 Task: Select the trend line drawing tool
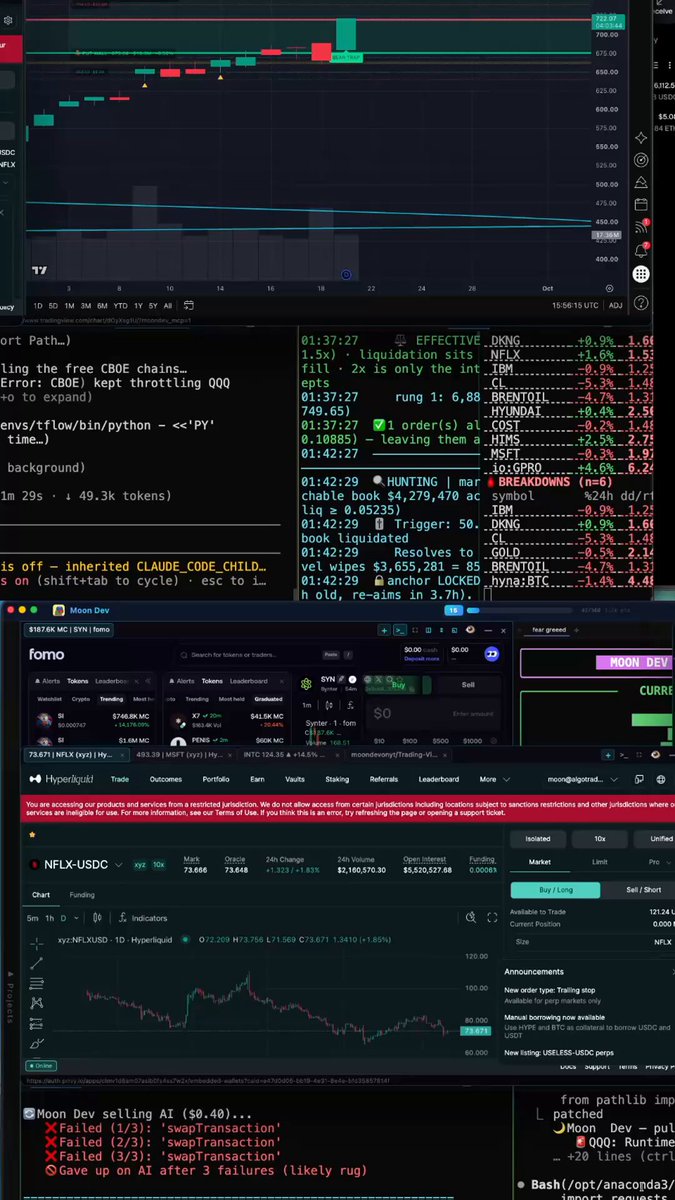pos(37,963)
